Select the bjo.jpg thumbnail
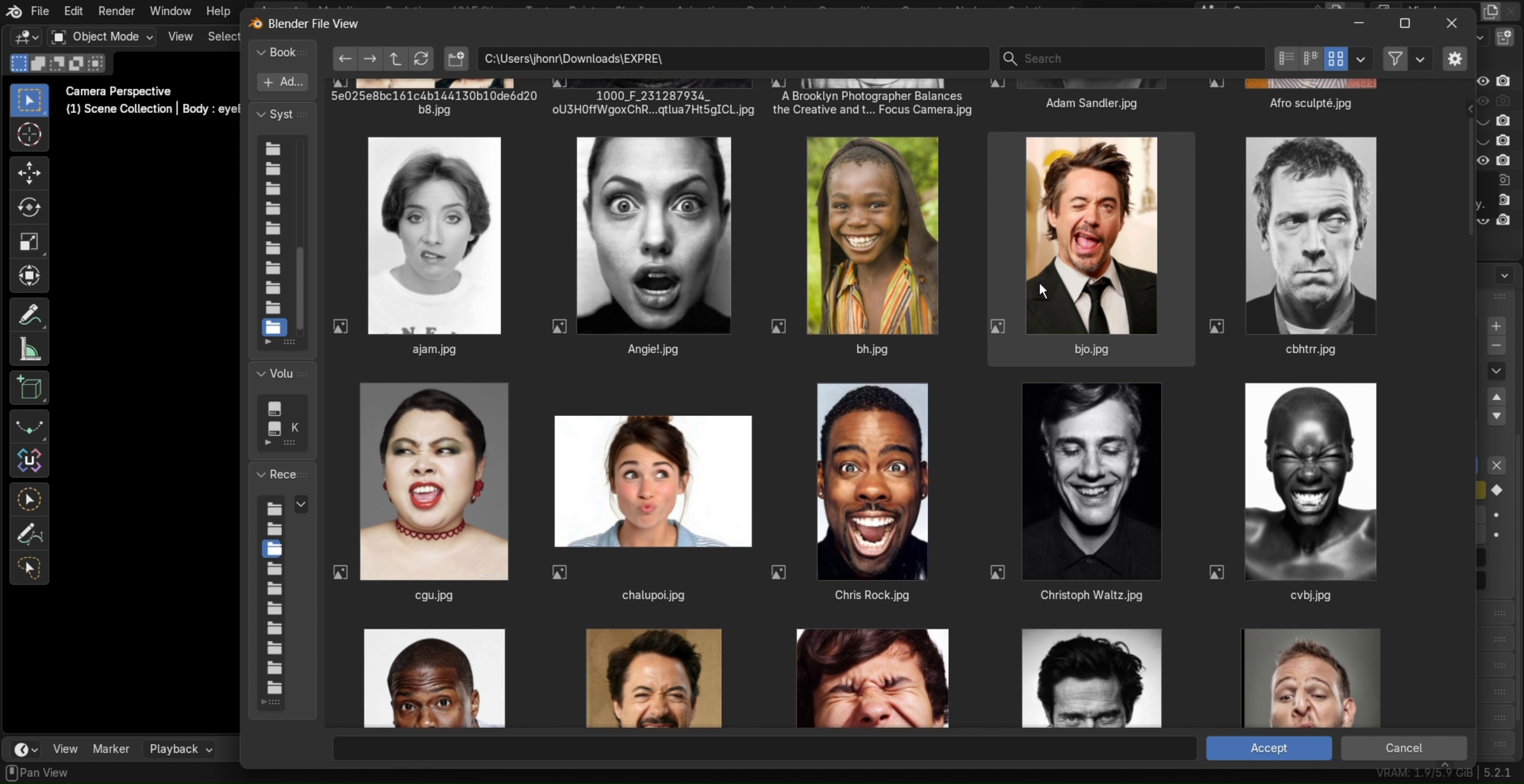Viewport: 1524px width, 784px height. (1092, 236)
